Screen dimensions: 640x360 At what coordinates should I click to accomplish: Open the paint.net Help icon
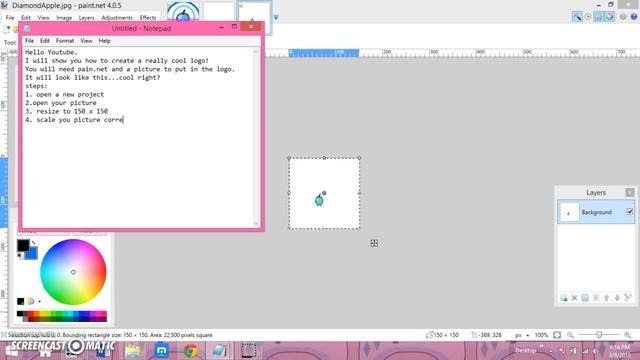click(x=634, y=17)
